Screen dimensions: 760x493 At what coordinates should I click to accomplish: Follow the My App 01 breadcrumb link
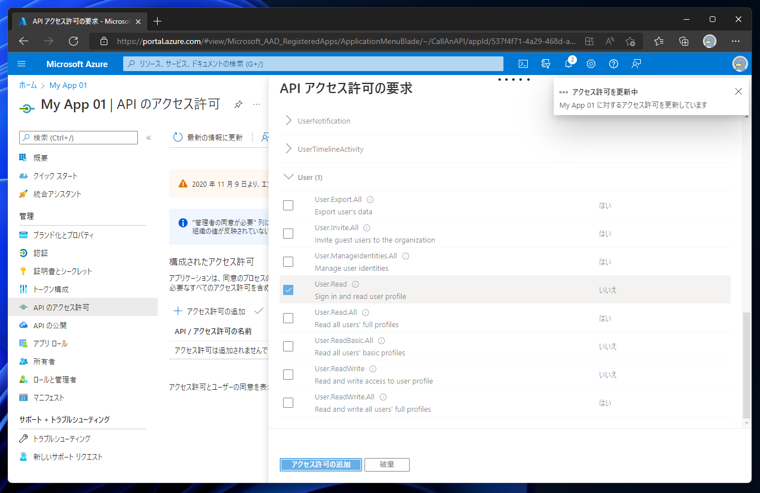[x=68, y=85]
